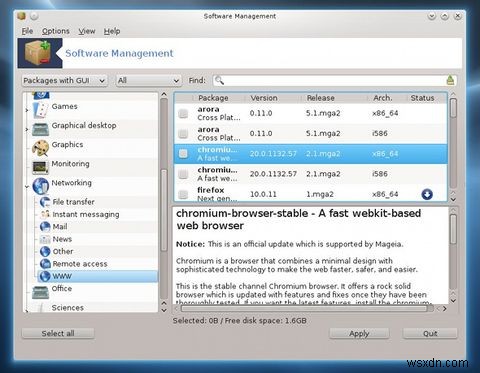Click the Instant messaging icon
Image resolution: width=480 pixels, height=373 pixels.
(x=45, y=214)
